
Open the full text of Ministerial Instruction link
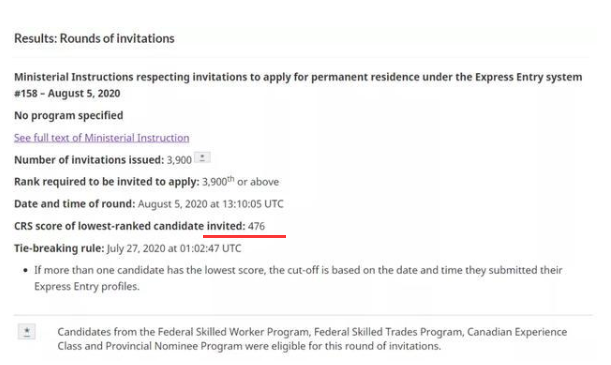tap(102, 138)
